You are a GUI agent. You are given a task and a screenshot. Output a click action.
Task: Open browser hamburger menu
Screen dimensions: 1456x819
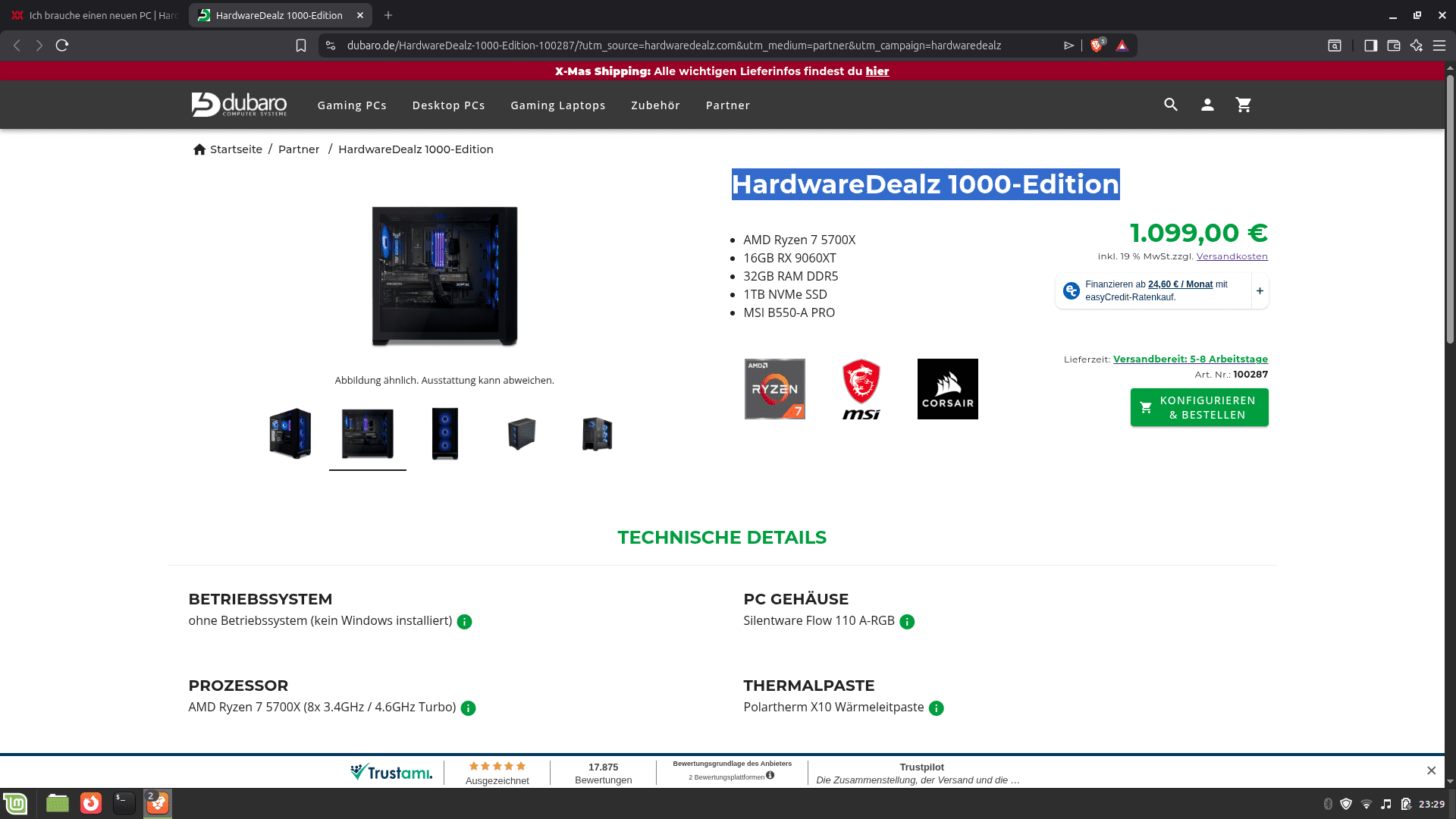click(1439, 45)
